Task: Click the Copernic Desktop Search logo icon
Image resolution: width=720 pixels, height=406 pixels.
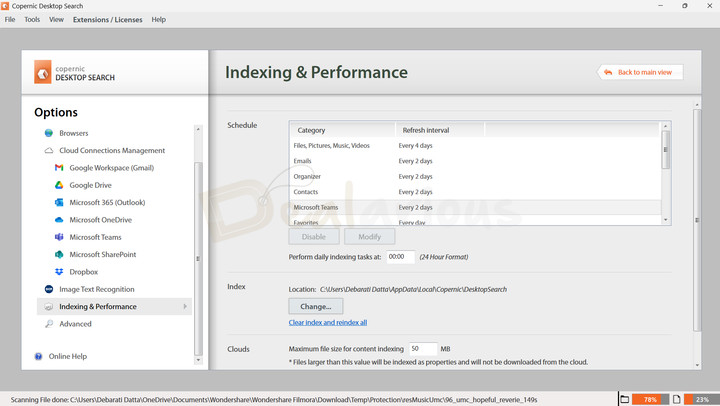Action: point(43,72)
